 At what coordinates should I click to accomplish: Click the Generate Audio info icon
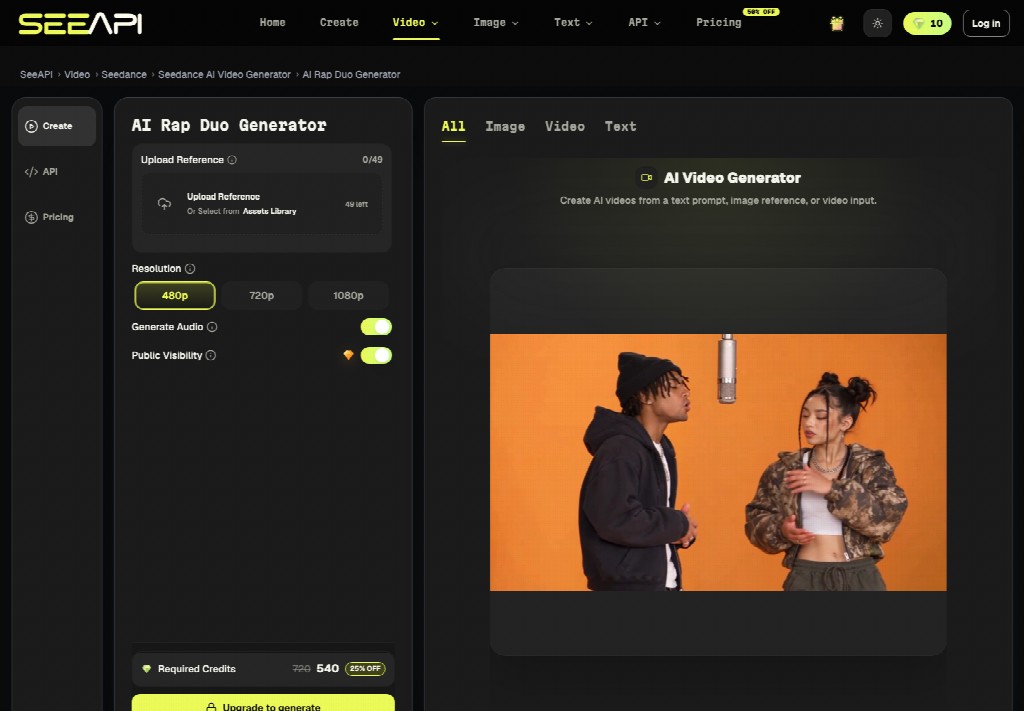click(212, 327)
